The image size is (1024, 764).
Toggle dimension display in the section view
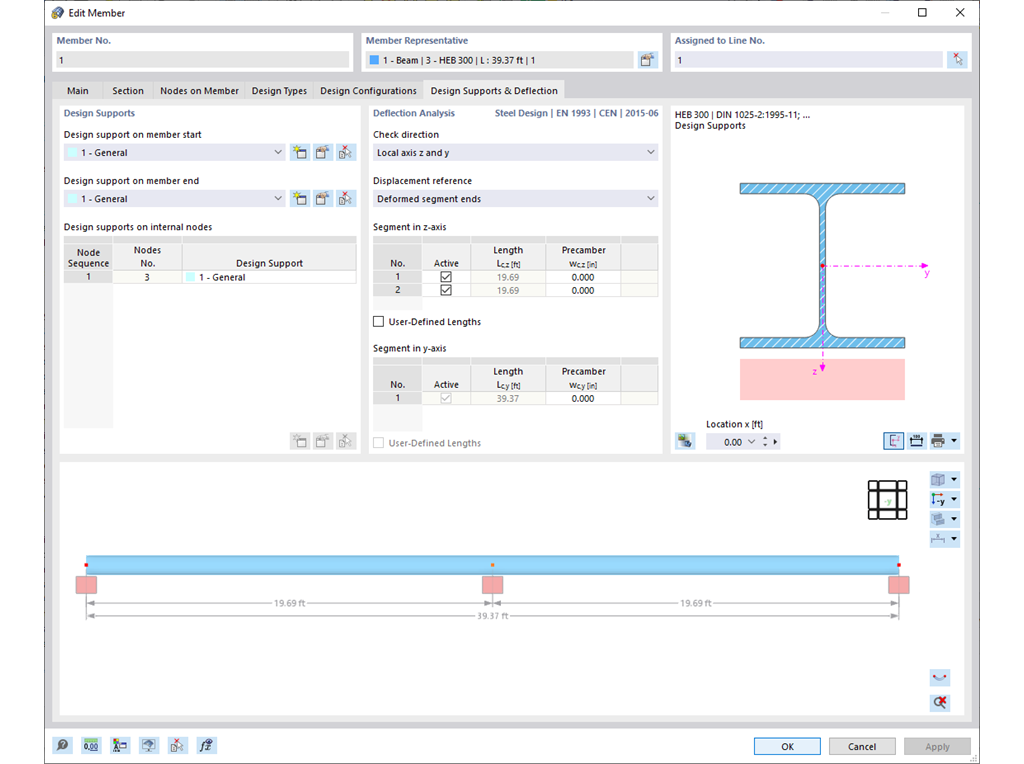point(916,440)
